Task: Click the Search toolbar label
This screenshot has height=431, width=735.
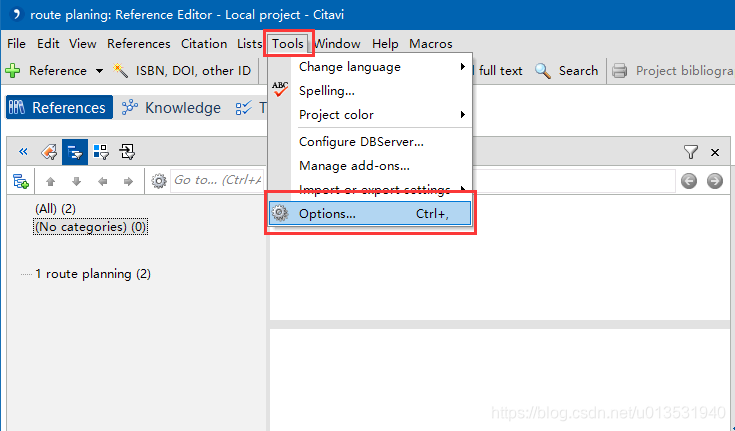Action: point(578,71)
